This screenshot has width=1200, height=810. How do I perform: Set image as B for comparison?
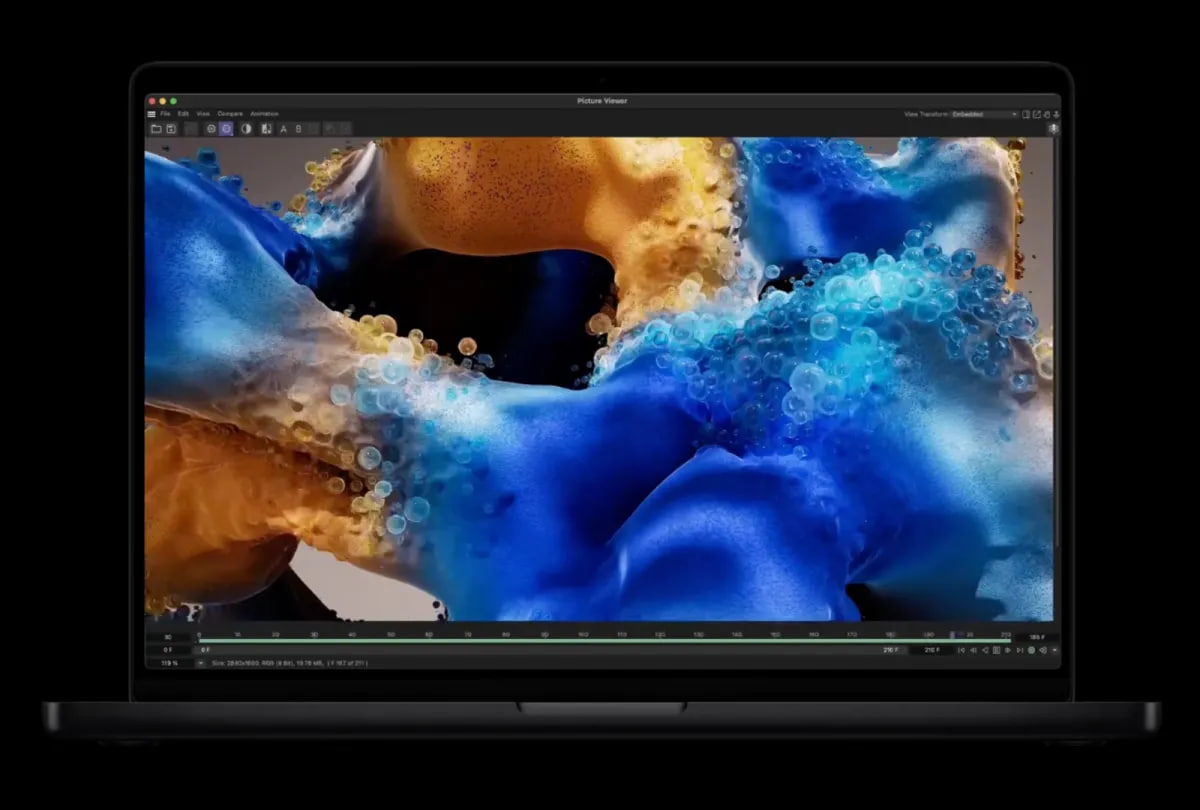pyautogui.click(x=298, y=129)
